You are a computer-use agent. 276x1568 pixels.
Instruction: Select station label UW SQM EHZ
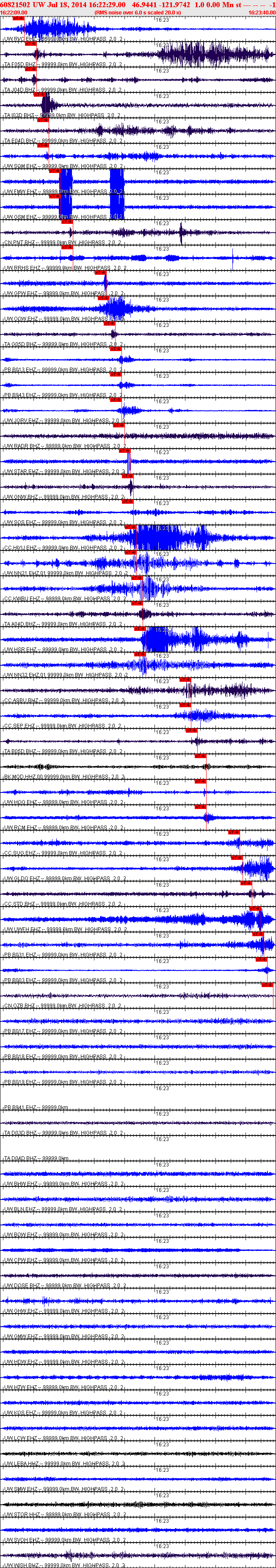tap(21, 167)
